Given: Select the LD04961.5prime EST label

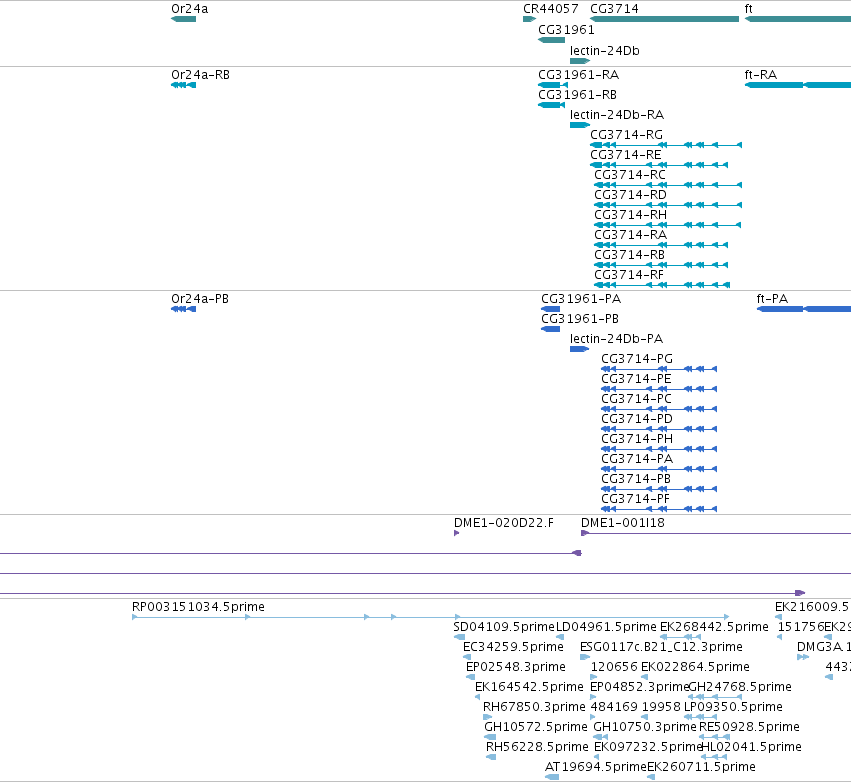Looking at the screenshot, I should (607, 627).
